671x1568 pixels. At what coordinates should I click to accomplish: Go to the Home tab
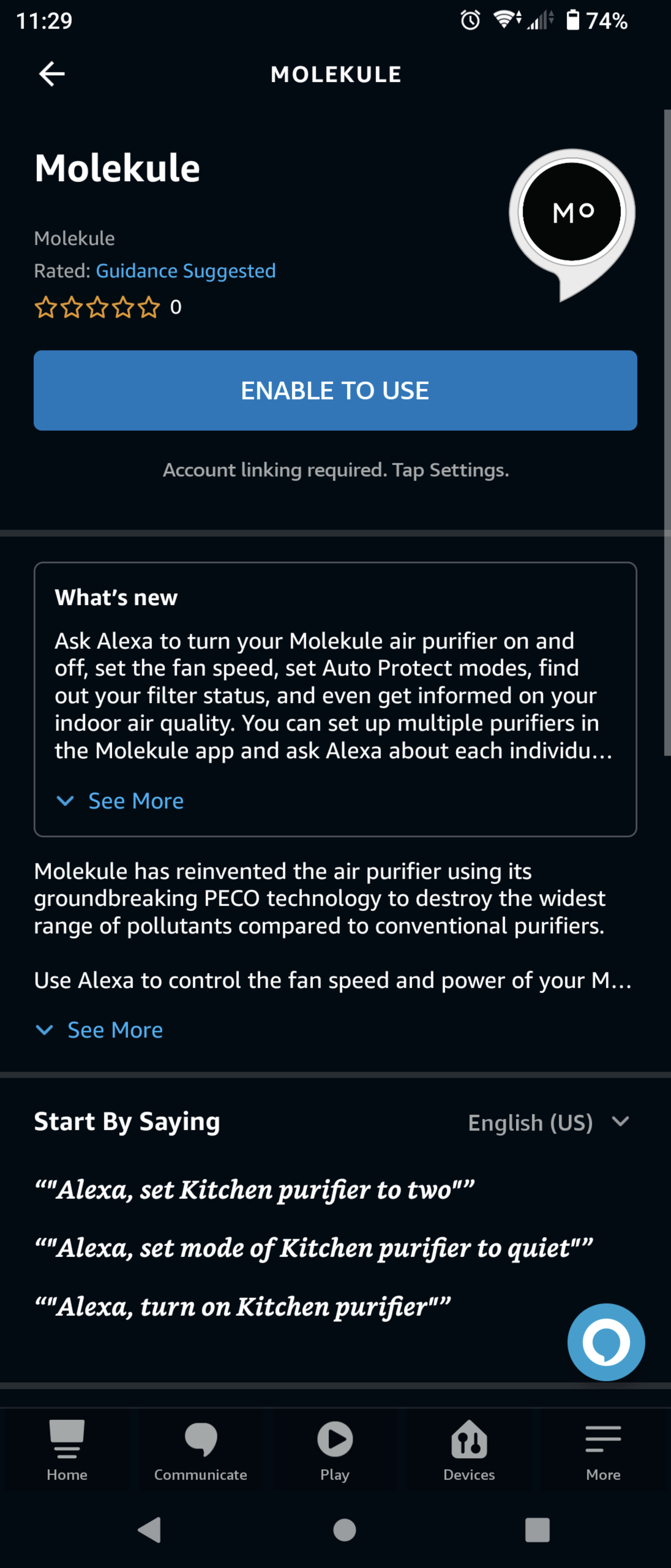coord(67,1450)
